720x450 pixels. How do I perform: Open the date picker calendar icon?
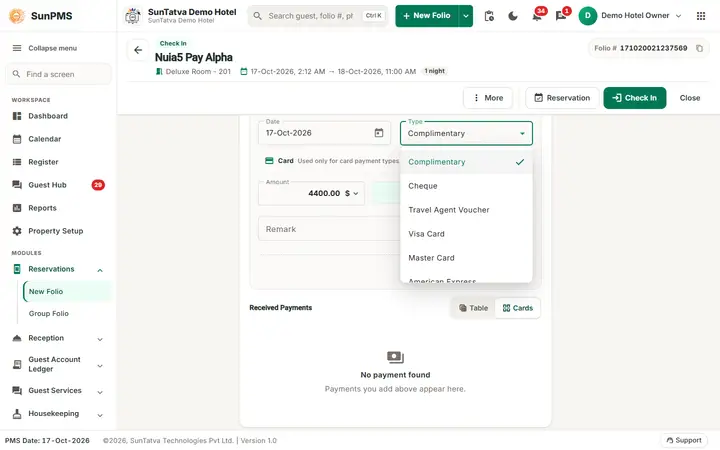[379, 133]
